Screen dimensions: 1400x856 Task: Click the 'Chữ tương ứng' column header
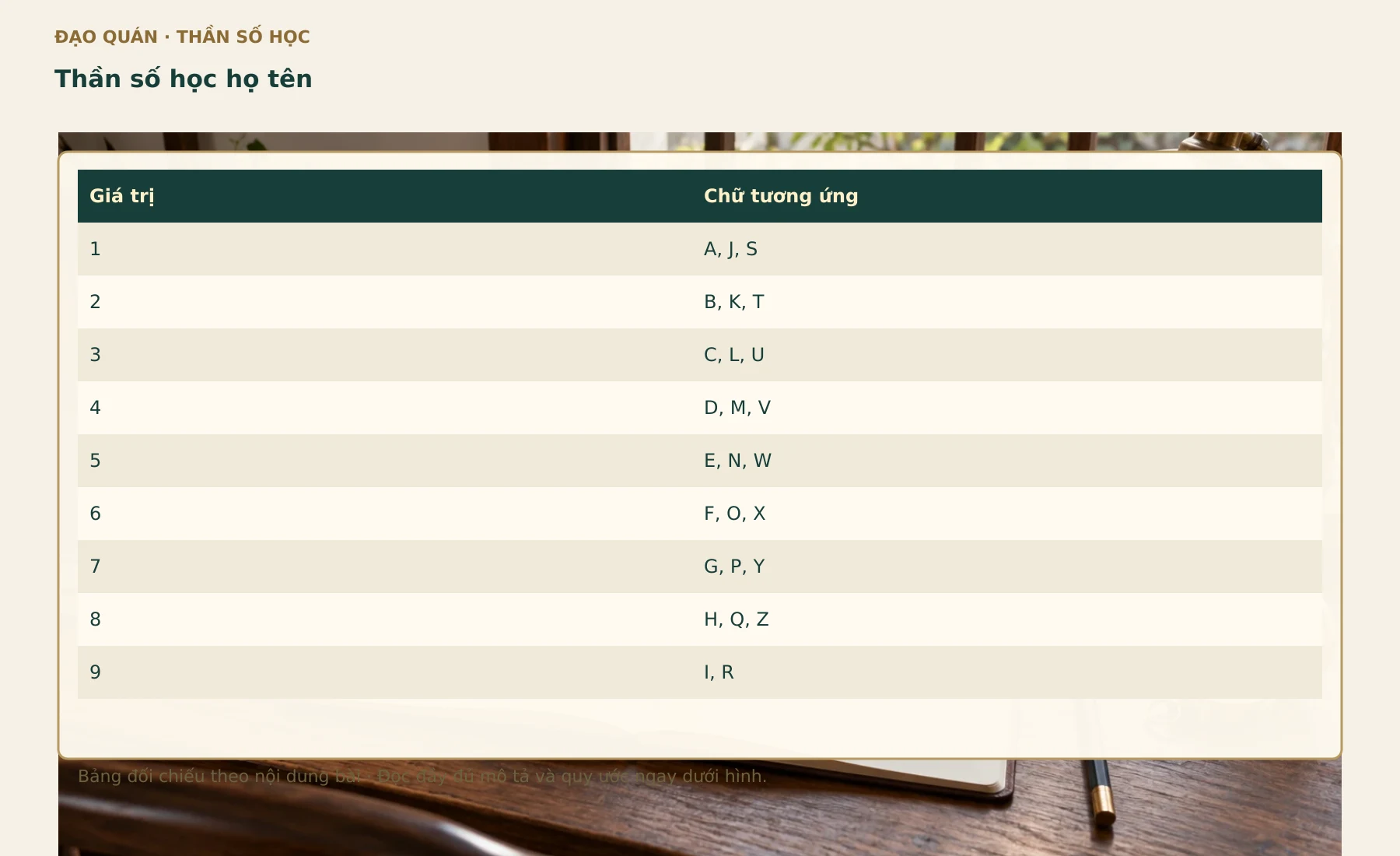point(1007,196)
